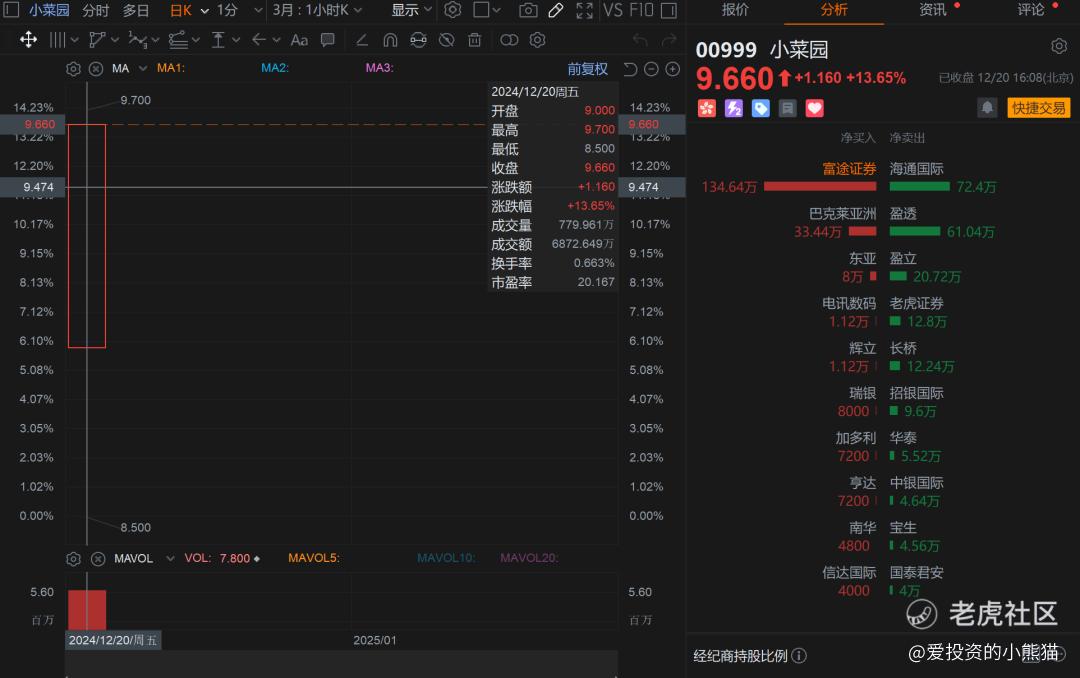Select the crosshair move cursor tool
Image resolution: width=1080 pixels, height=678 pixels.
pyautogui.click(x=28, y=40)
